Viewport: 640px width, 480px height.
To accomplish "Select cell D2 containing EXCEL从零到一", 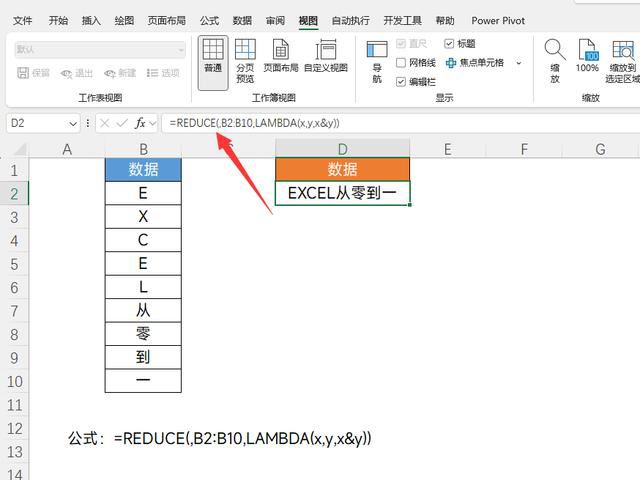I will (x=342, y=193).
